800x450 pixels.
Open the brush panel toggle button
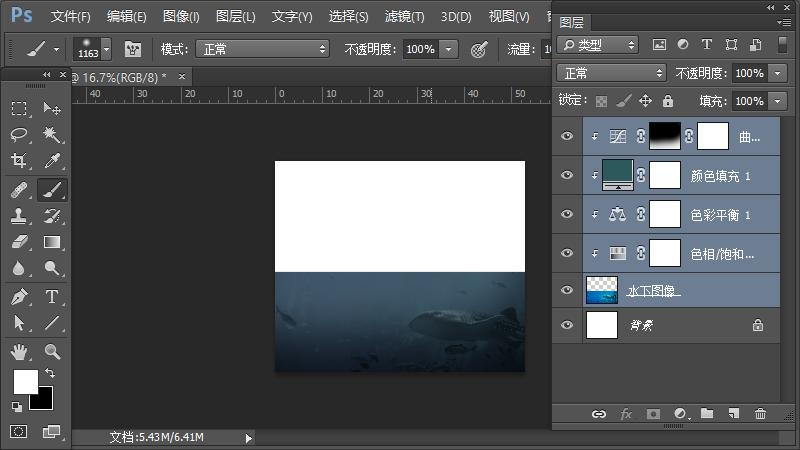pyautogui.click(x=133, y=49)
